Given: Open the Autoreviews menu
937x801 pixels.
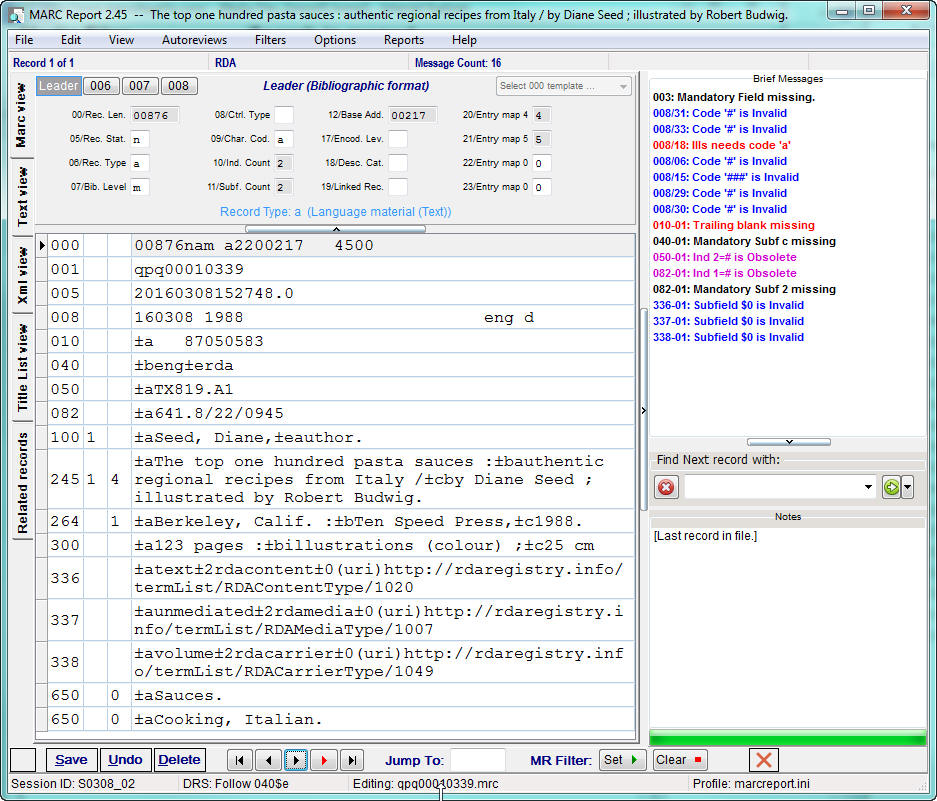Looking at the screenshot, I should [x=194, y=40].
